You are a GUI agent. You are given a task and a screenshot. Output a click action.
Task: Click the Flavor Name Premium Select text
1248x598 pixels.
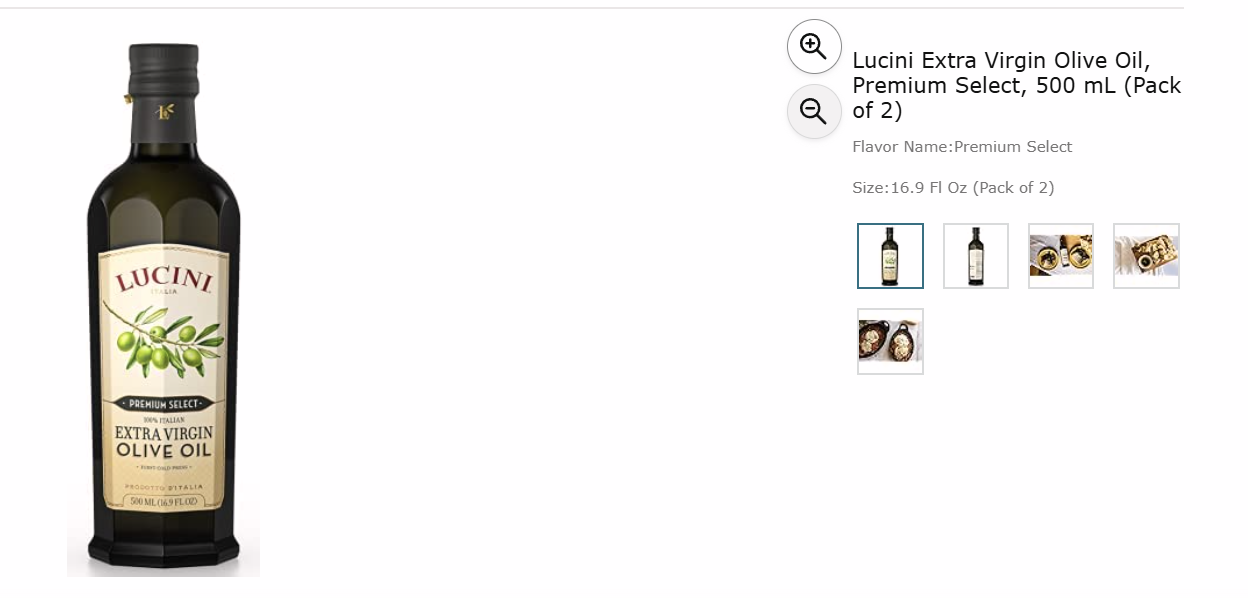pyautogui.click(x=962, y=147)
